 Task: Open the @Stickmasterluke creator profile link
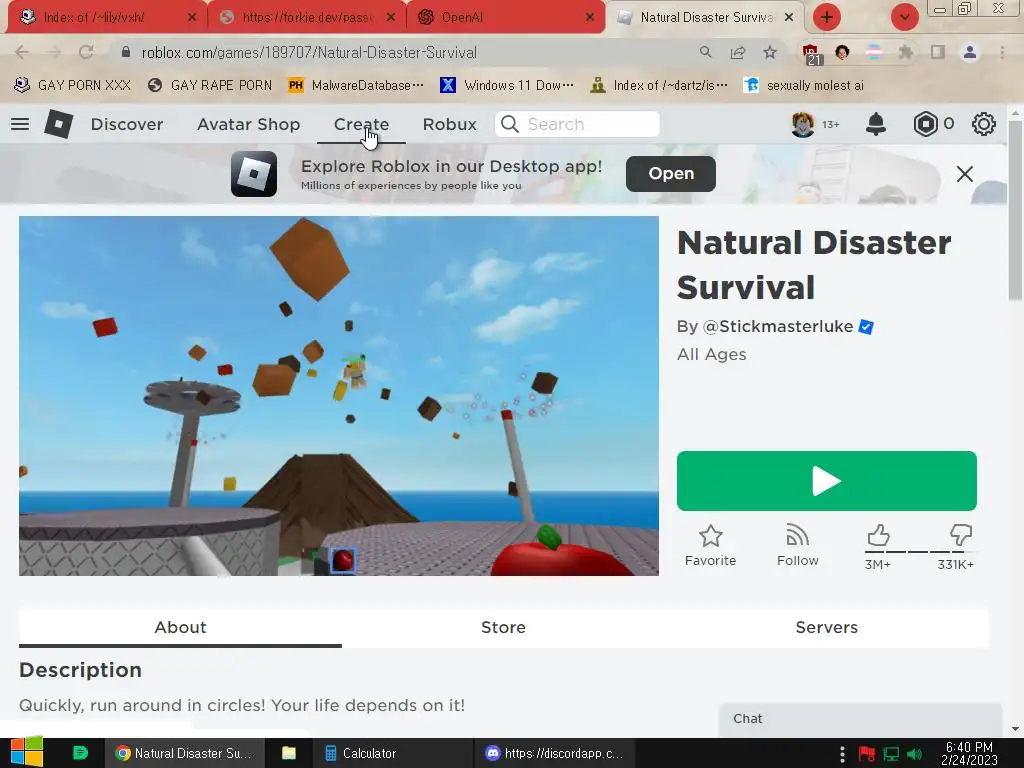pos(778,327)
